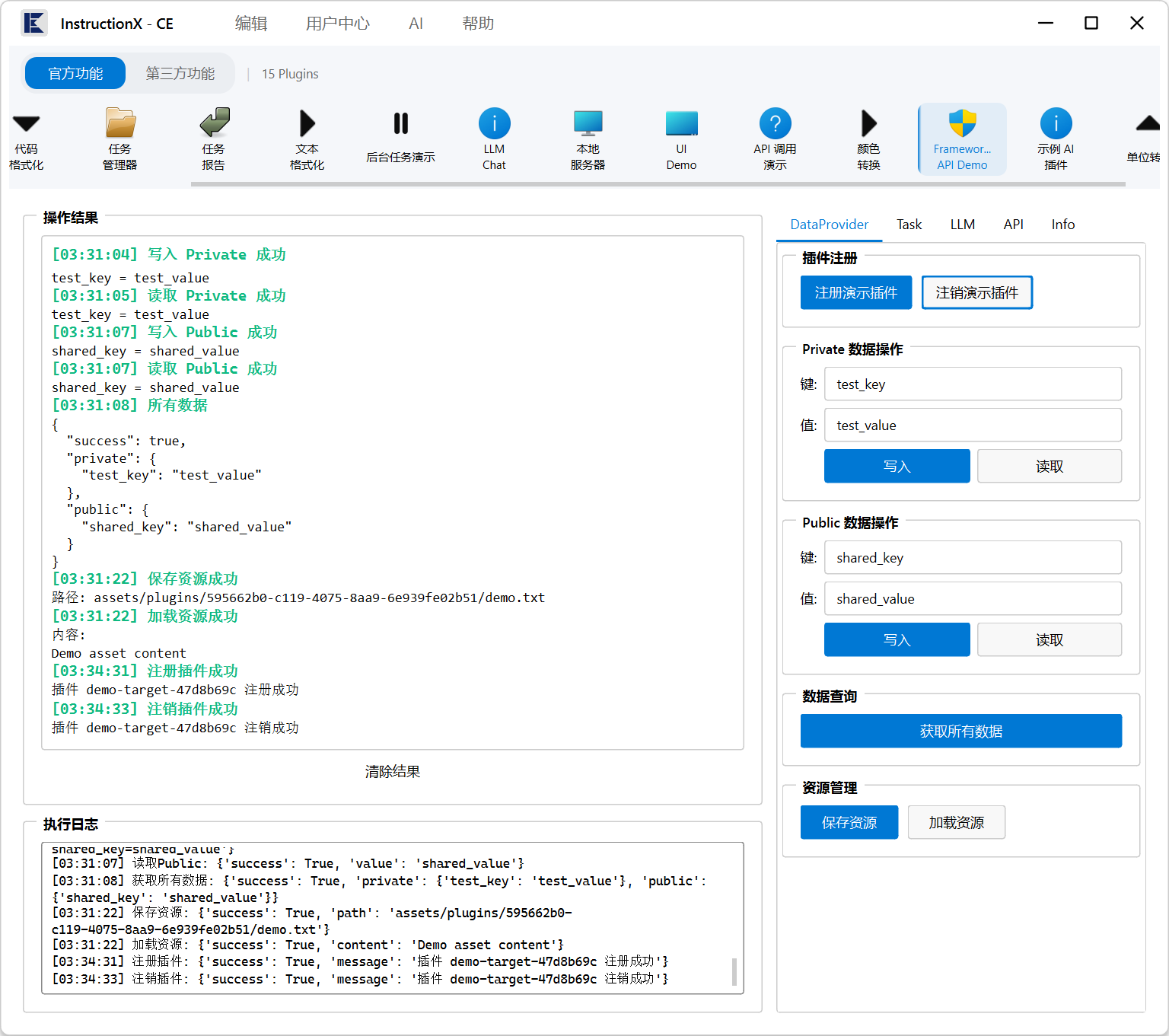
Task: Switch to 官方功能 plugin list
Action: (x=75, y=73)
